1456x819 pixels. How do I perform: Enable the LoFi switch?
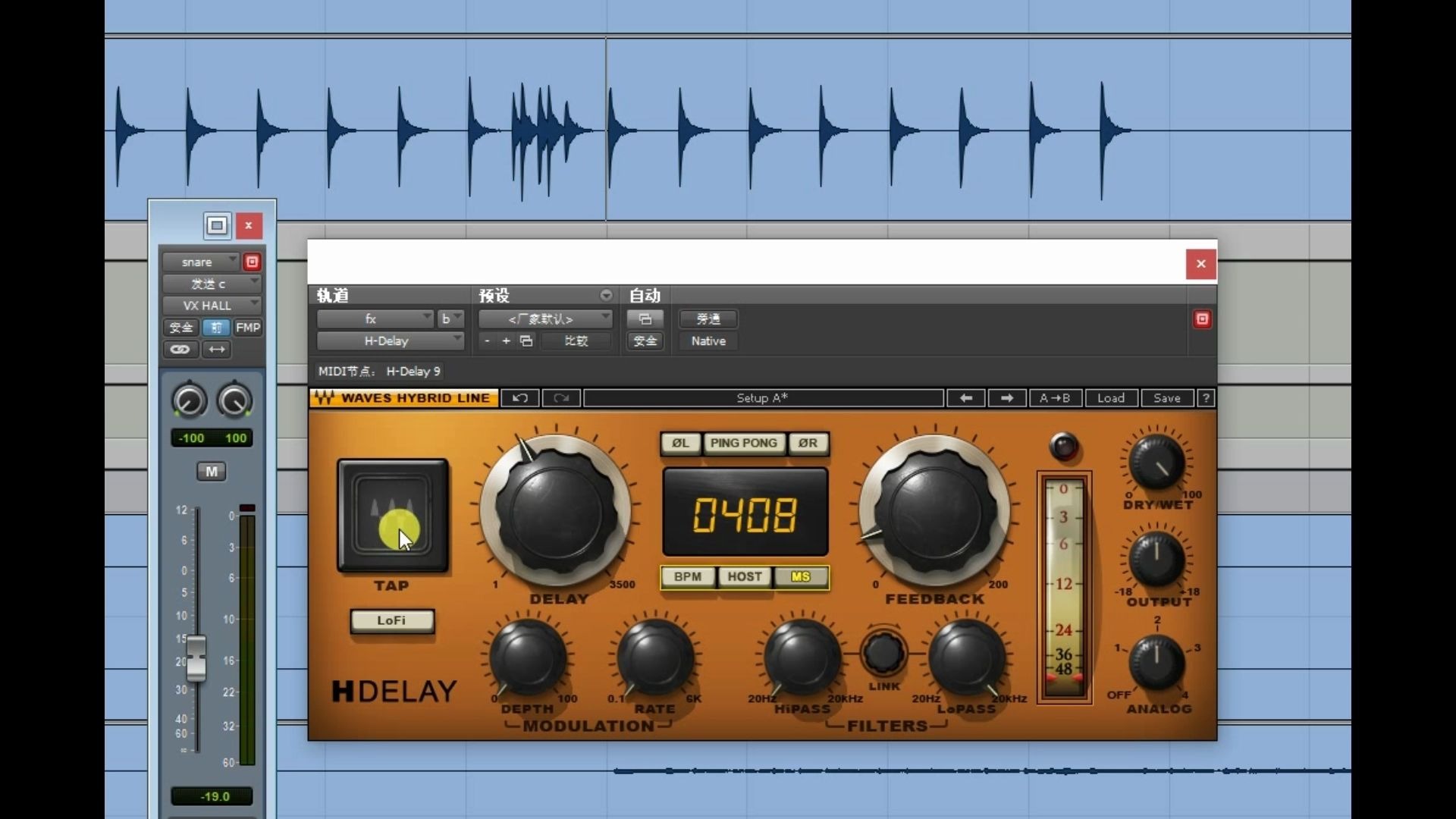click(x=391, y=621)
